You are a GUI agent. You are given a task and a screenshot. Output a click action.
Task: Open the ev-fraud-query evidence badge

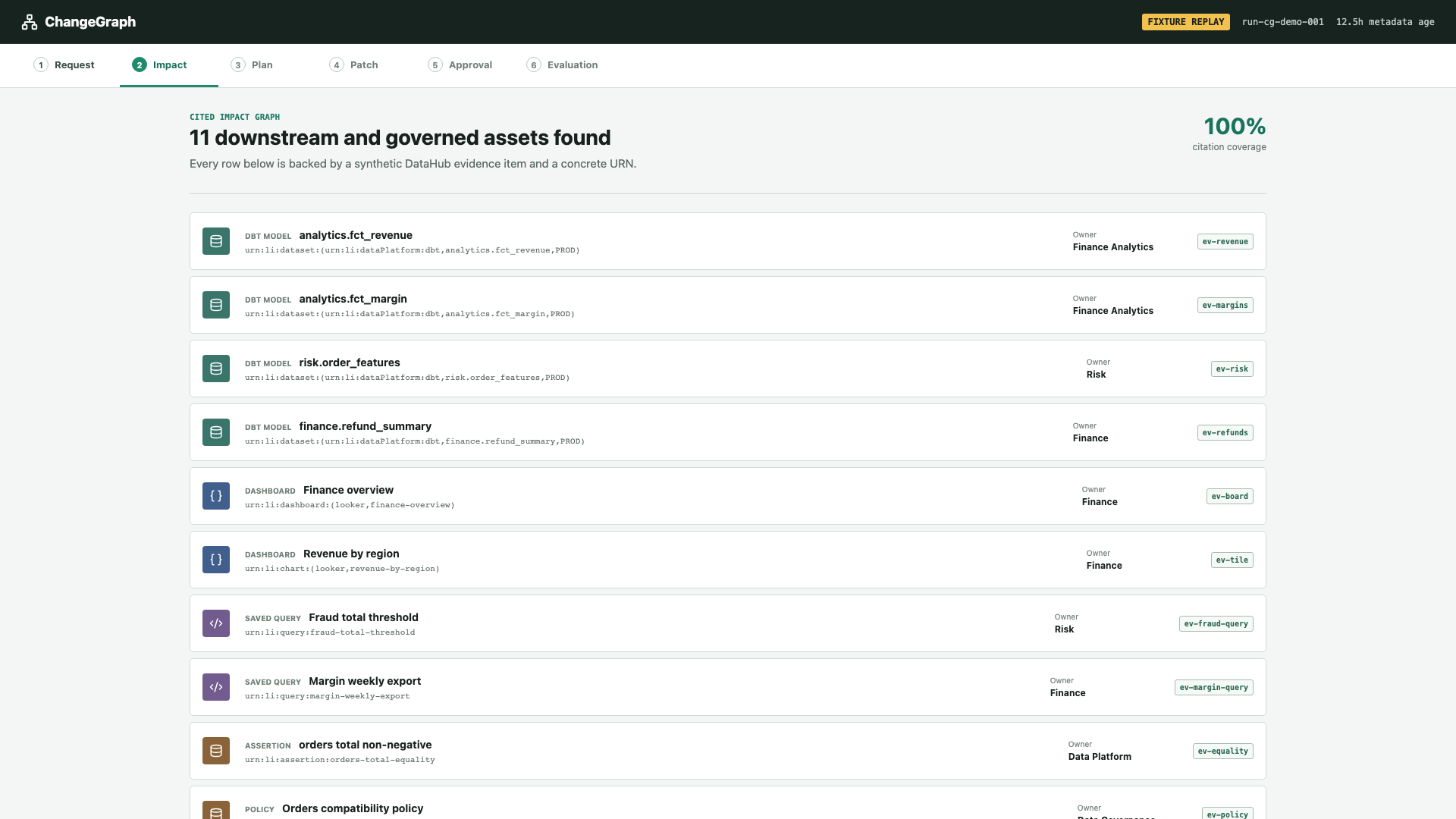(1216, 624)
